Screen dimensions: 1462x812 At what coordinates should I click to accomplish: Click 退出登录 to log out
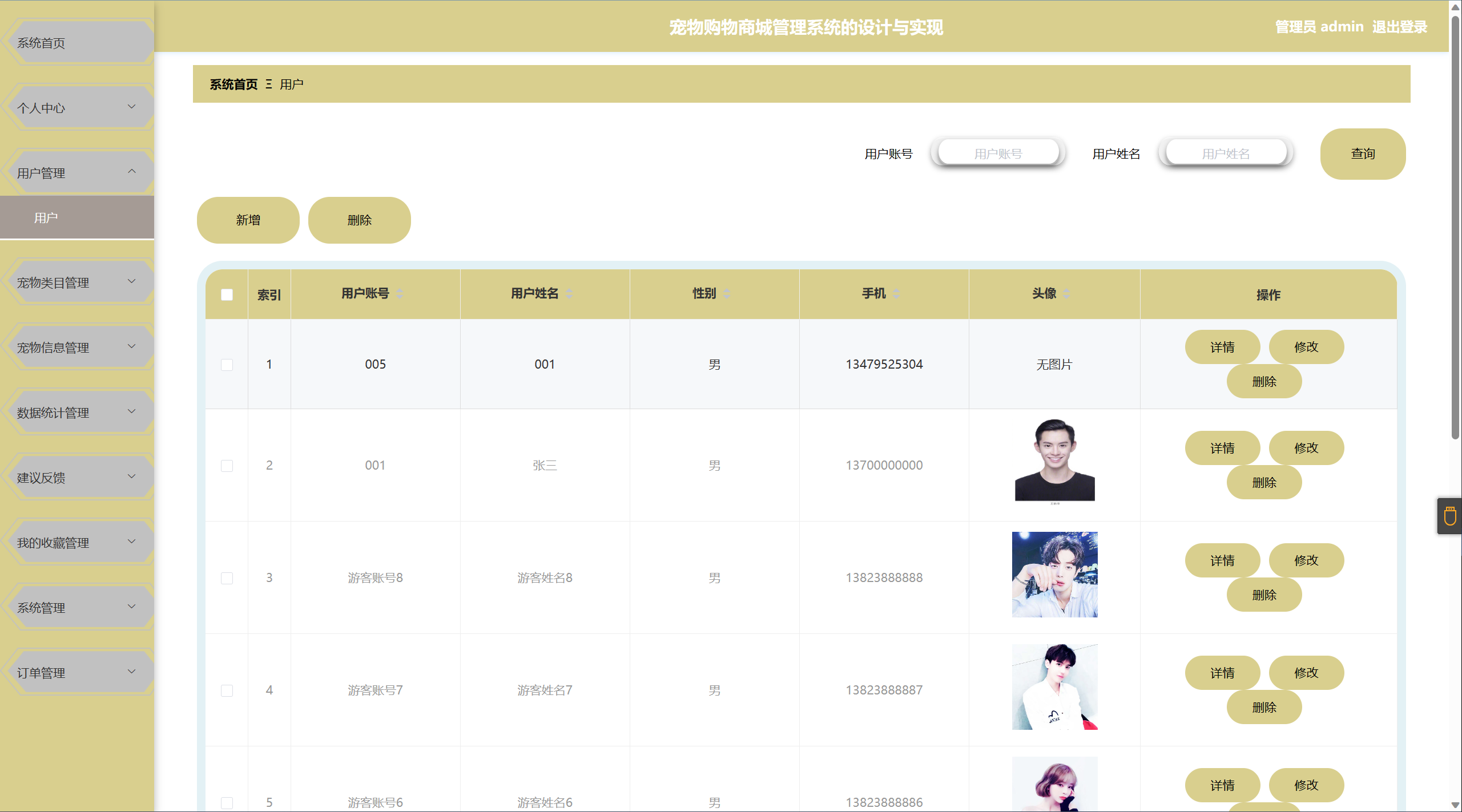pyautogui.click(x=1400, y=27)
